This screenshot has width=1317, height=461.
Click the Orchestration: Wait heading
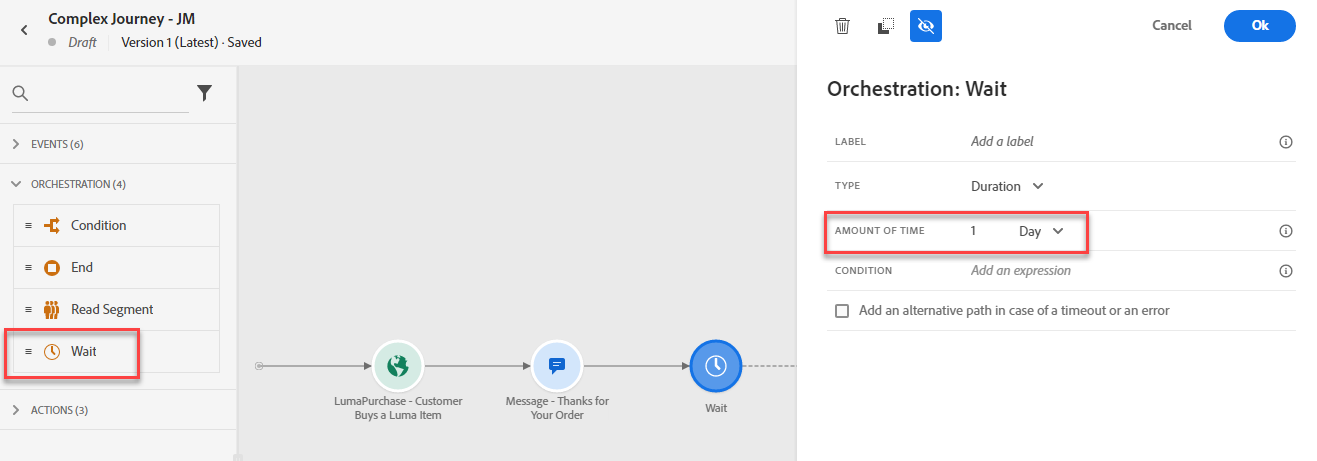917,89
